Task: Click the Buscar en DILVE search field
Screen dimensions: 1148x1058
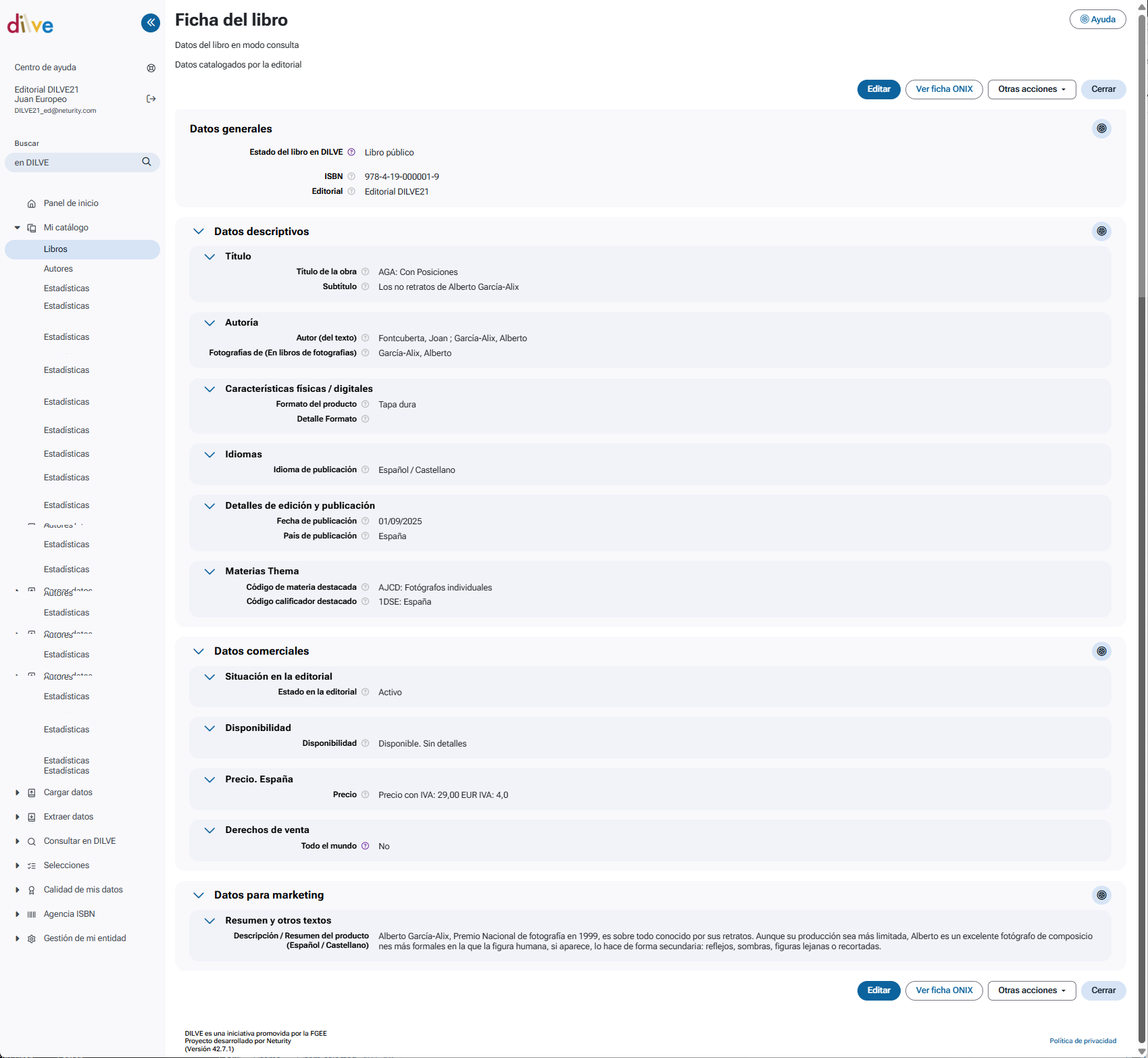Action: [x=74, y=162]
